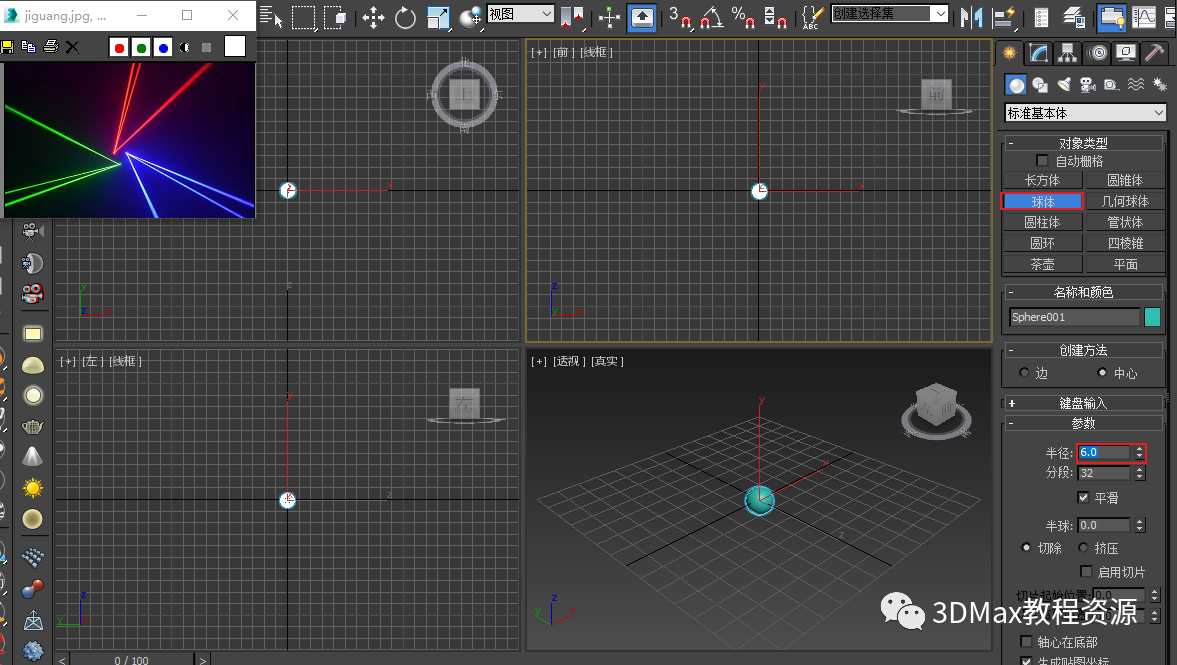This screenshot has height=665, width=1177.
Task: Select the Lights category icon
Action: [x=1064, y=85]
